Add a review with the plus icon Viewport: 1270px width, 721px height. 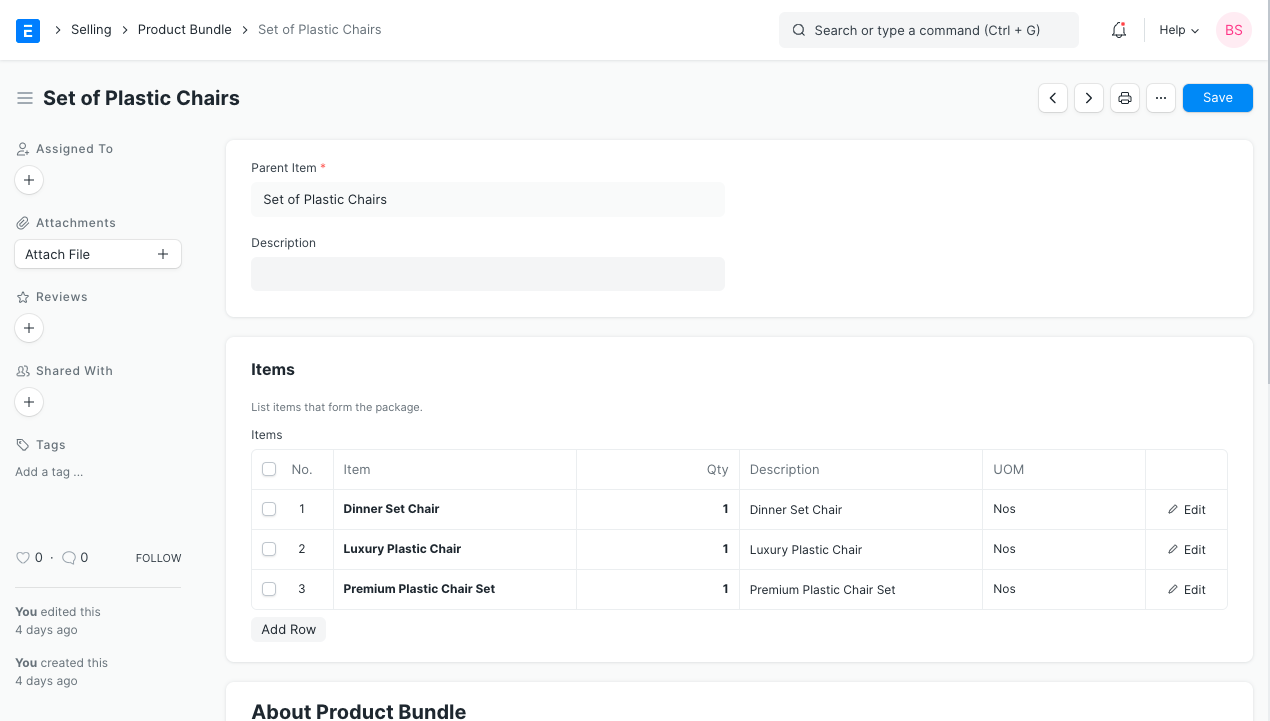coord(29,328)
